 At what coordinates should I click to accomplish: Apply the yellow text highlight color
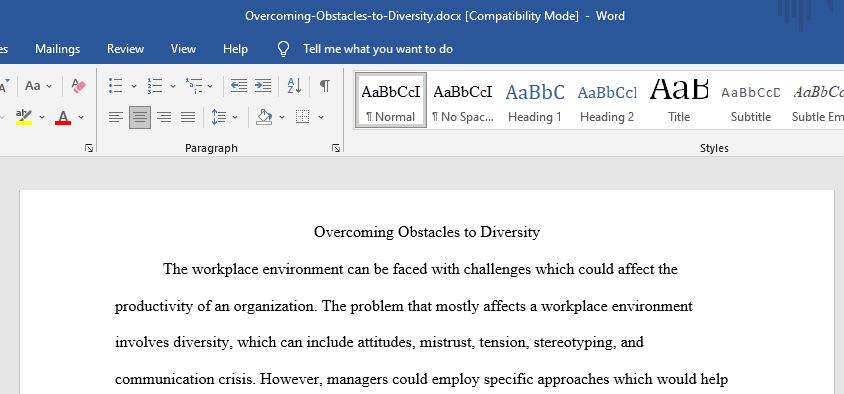(24, 117)
